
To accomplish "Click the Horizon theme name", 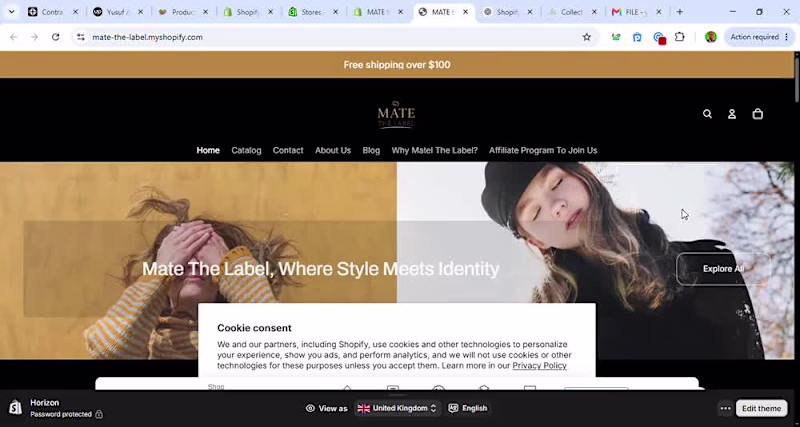I will 44,403.
